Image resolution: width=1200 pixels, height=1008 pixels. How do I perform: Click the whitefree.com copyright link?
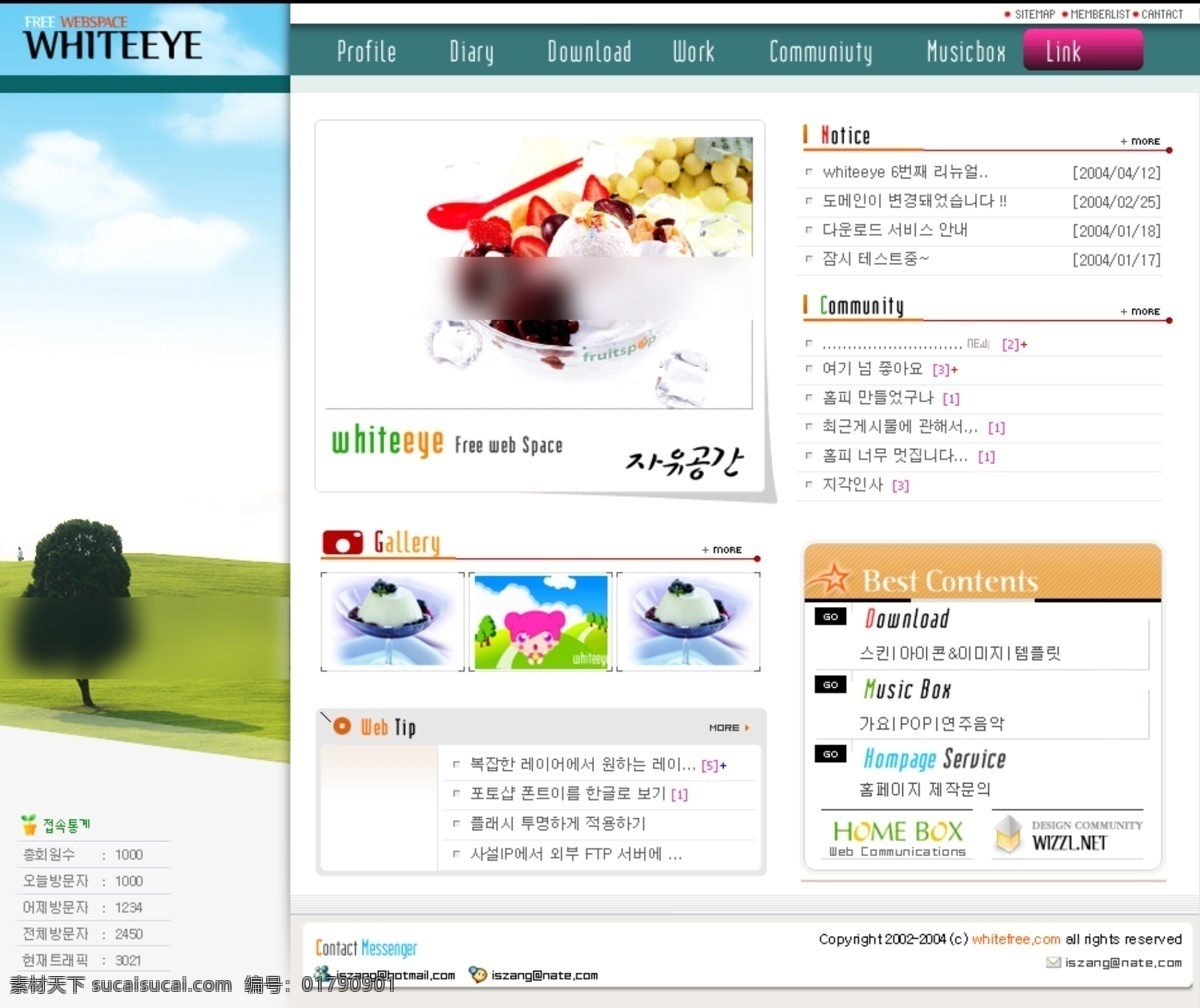click(x=1016, y=939)
